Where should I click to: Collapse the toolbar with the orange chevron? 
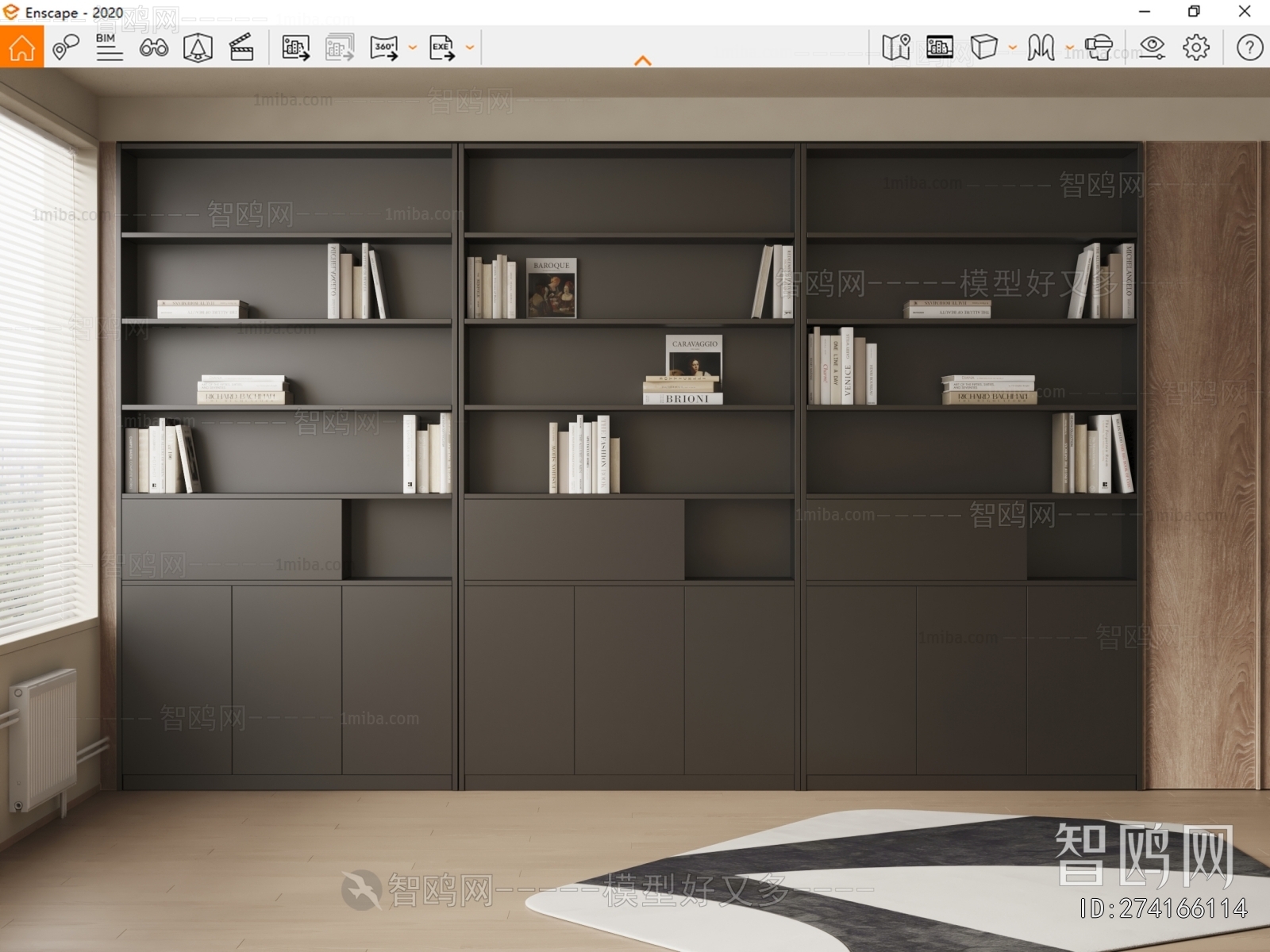(643, 60)
